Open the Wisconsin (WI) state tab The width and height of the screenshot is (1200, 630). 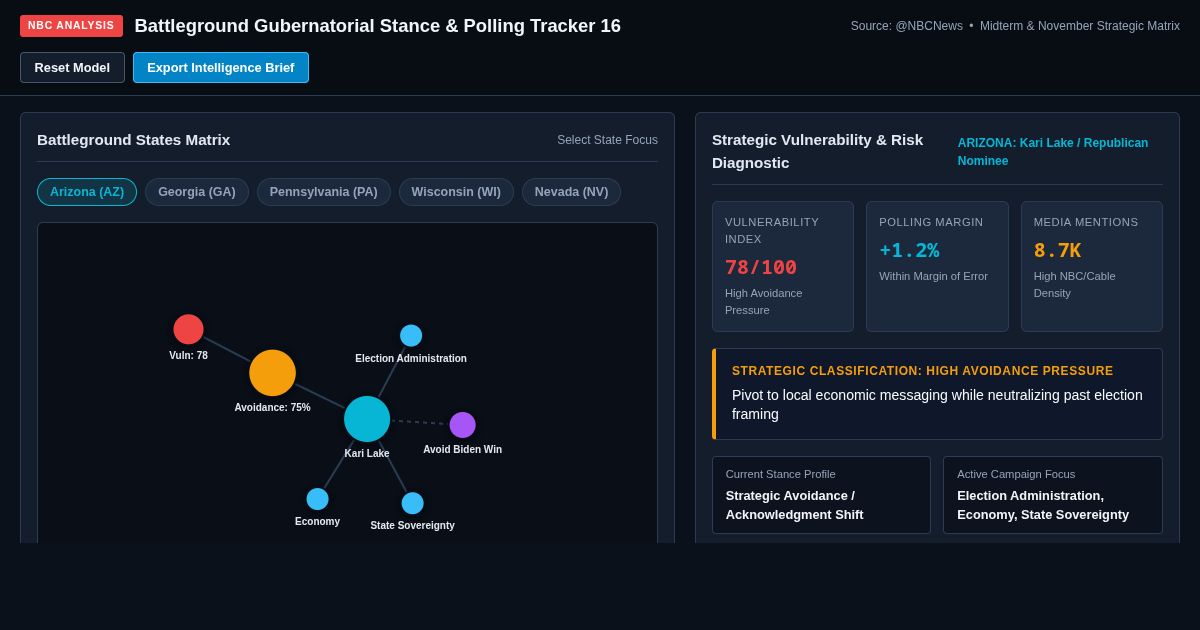point(456,192)
